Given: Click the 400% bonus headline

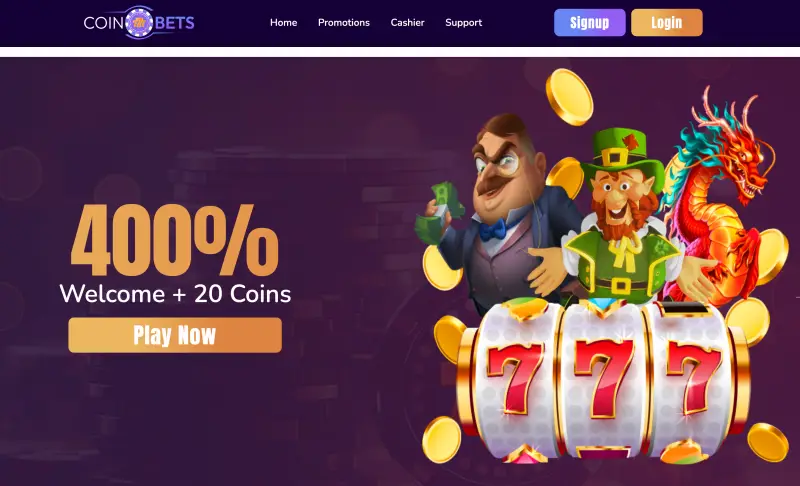Looking at the screenshot, I should tap(174, 240).
